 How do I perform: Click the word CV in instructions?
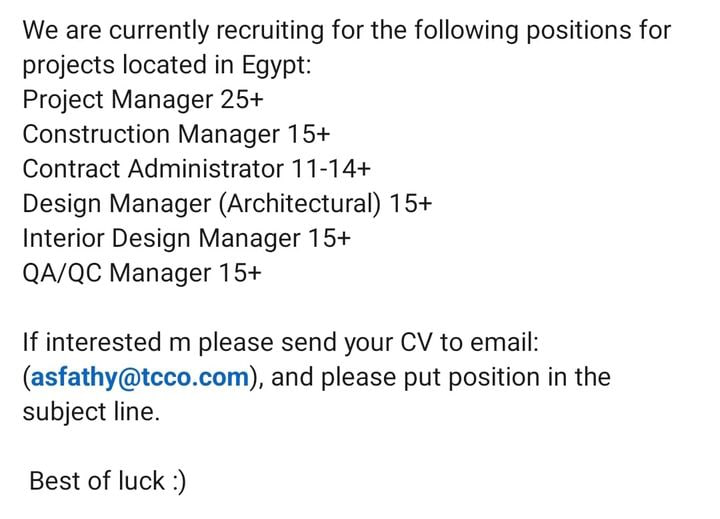coord(416,343)
